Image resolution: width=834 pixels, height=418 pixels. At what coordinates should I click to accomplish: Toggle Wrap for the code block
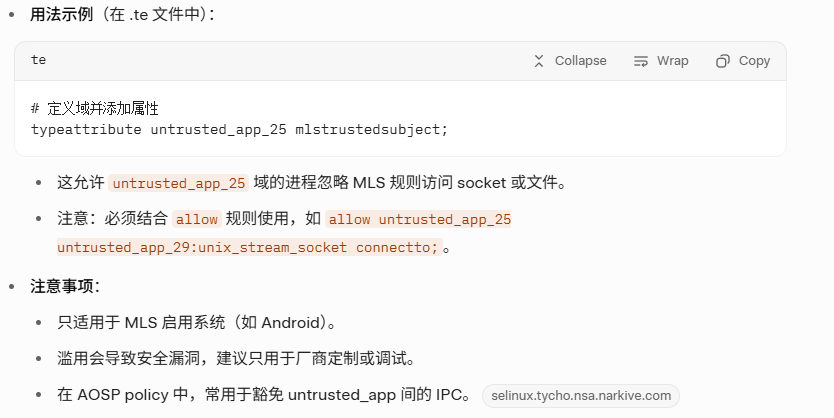click(661, 61)
